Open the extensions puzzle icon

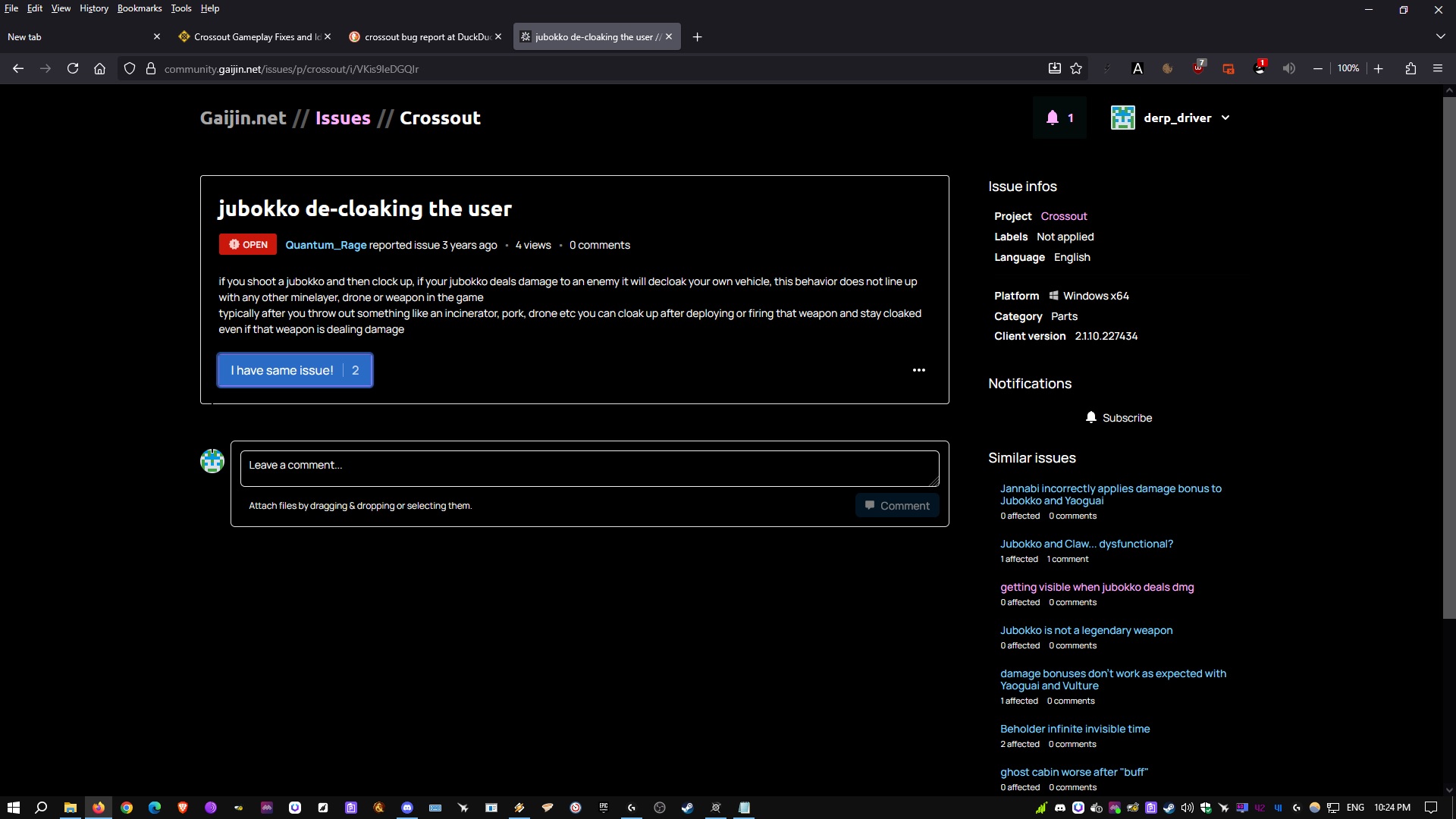click(x=1410, y=69)
